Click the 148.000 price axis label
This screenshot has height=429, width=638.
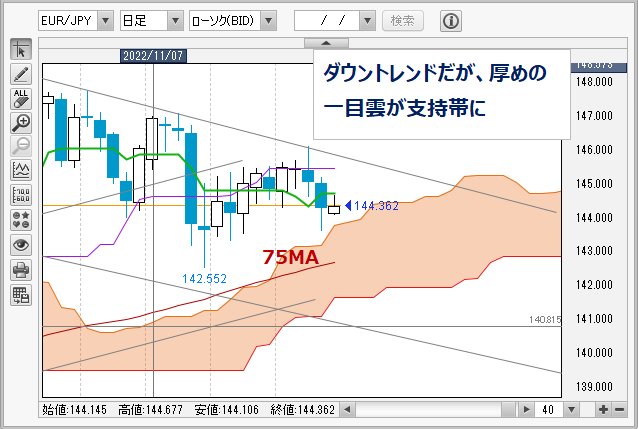click(x=594, y=82)
